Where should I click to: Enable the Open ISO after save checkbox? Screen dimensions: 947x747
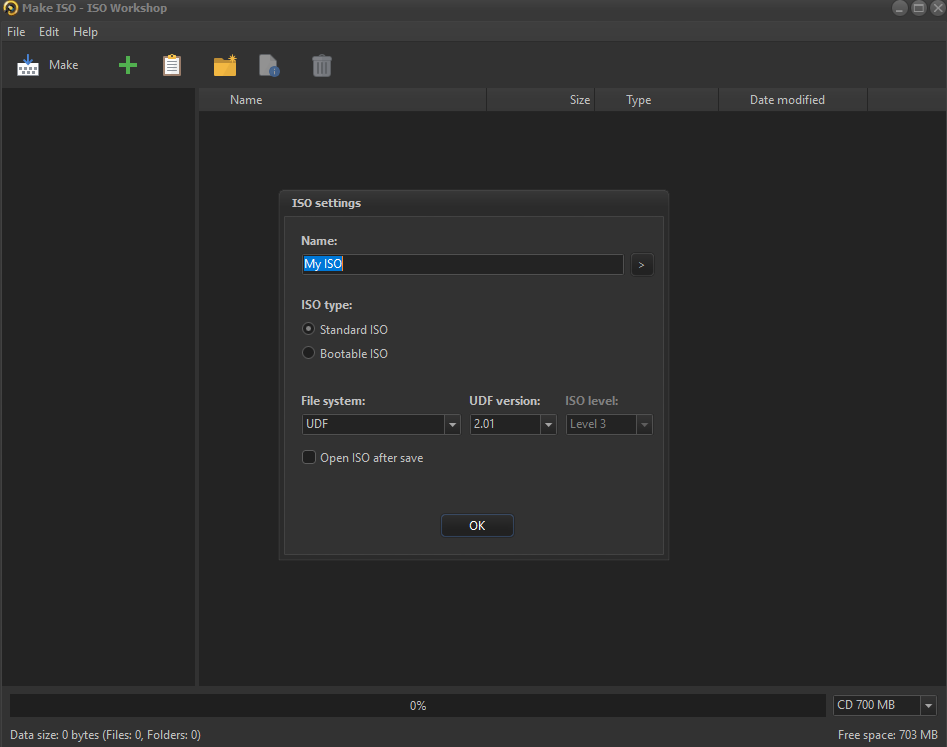point(309,458)
